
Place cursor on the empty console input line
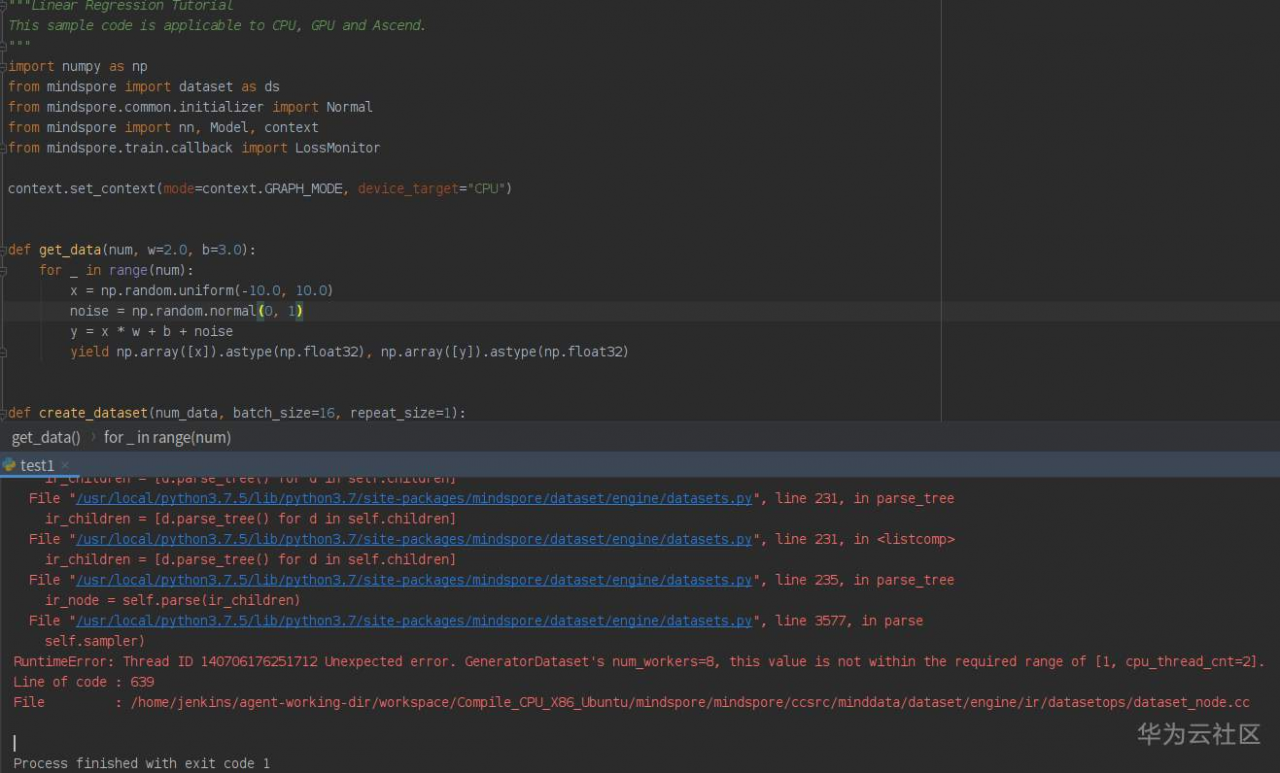coord(16,742)
